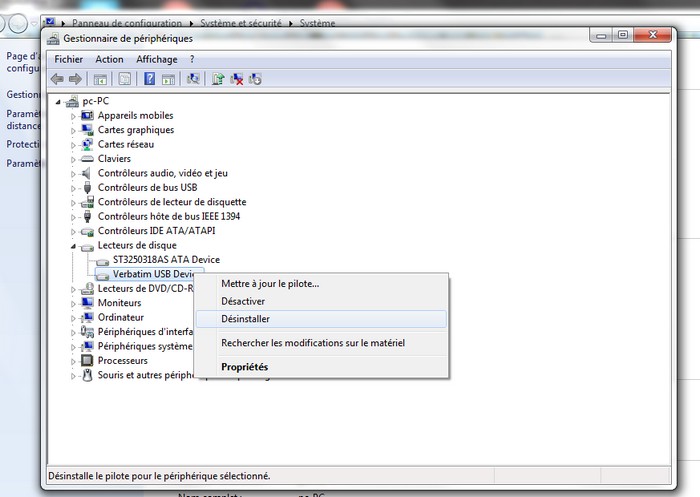Click the update driver toolbar icon
Screen dimensions: 700x497
[x=217, y=79]
